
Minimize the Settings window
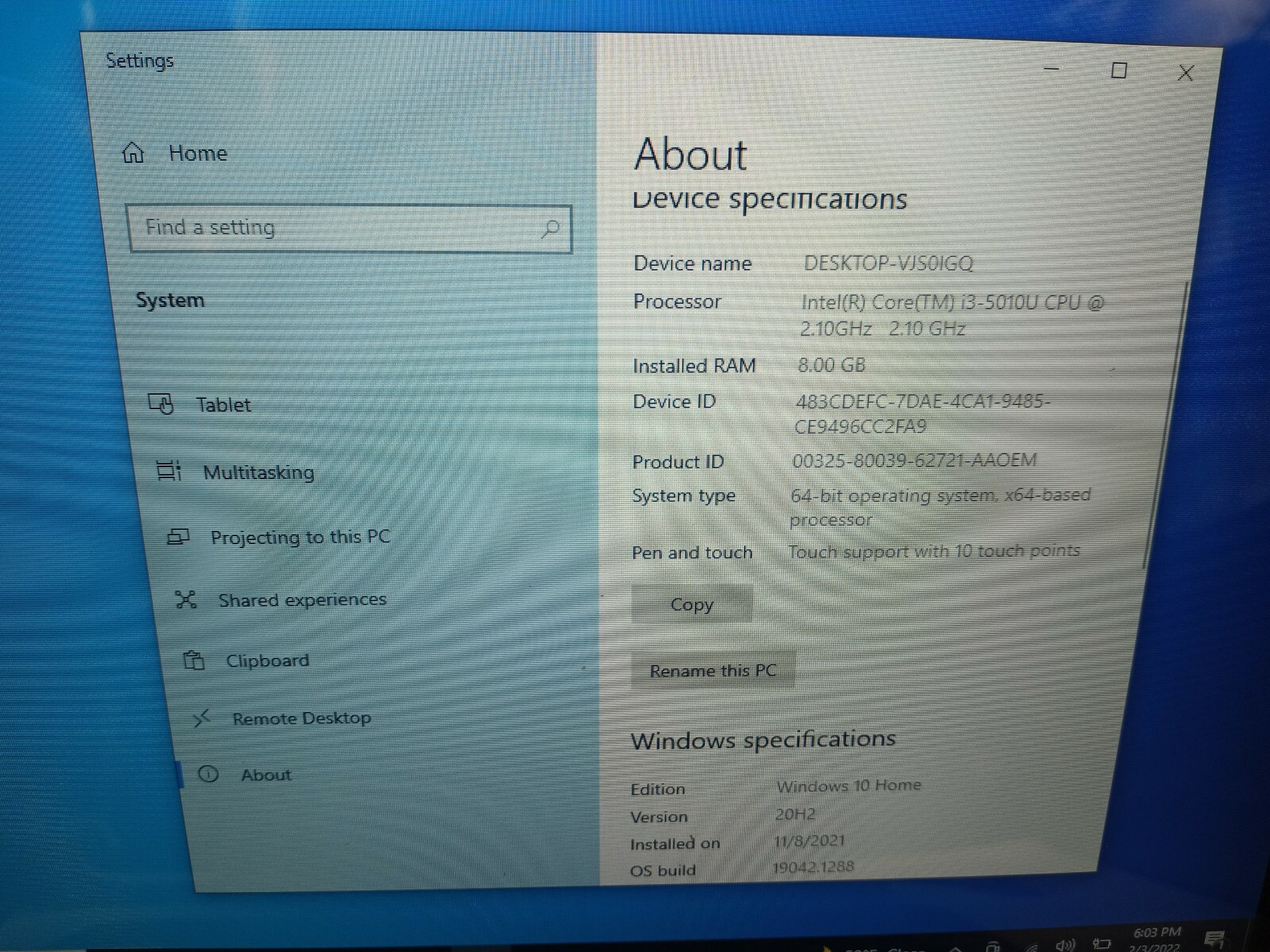coord(1051,69)
